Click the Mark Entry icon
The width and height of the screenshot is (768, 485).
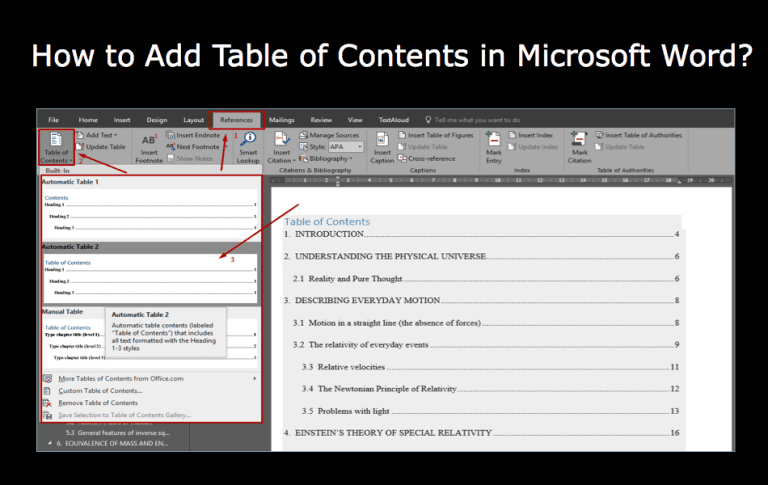click(x=493, y=139)
